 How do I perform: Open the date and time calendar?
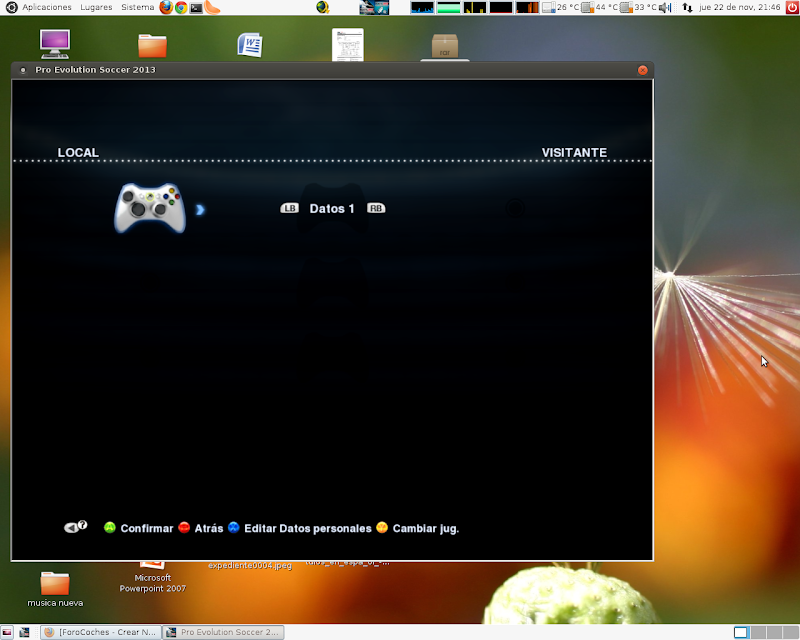(739, 7)
